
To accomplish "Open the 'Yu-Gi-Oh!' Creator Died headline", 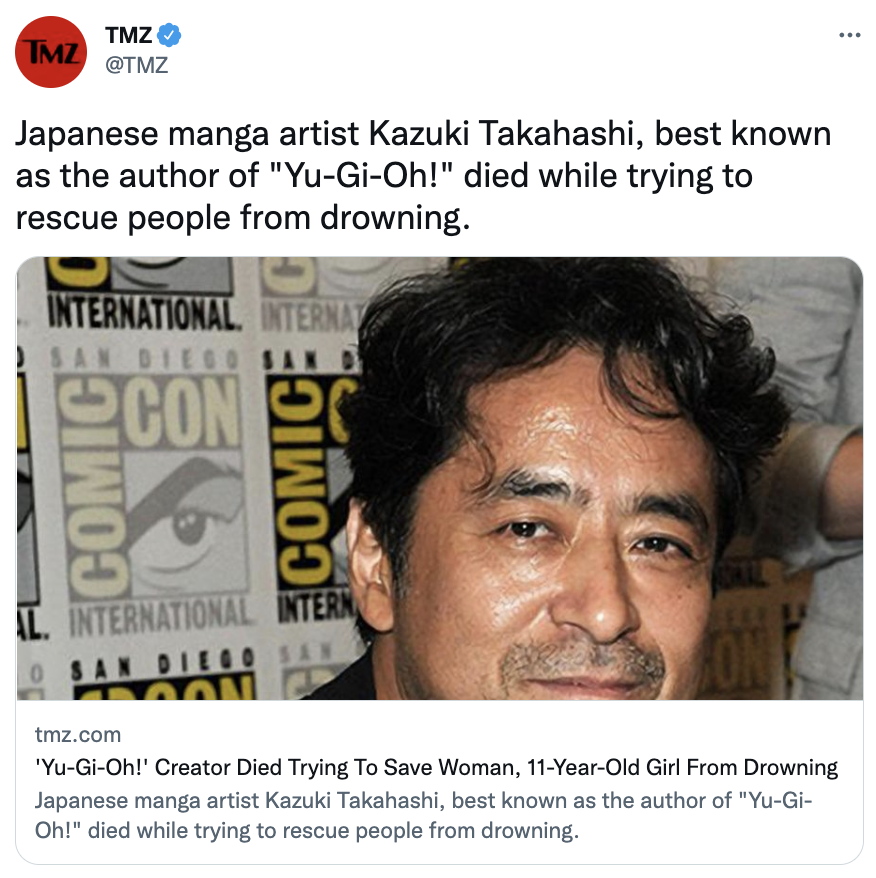I will click(x=436, y=767).
